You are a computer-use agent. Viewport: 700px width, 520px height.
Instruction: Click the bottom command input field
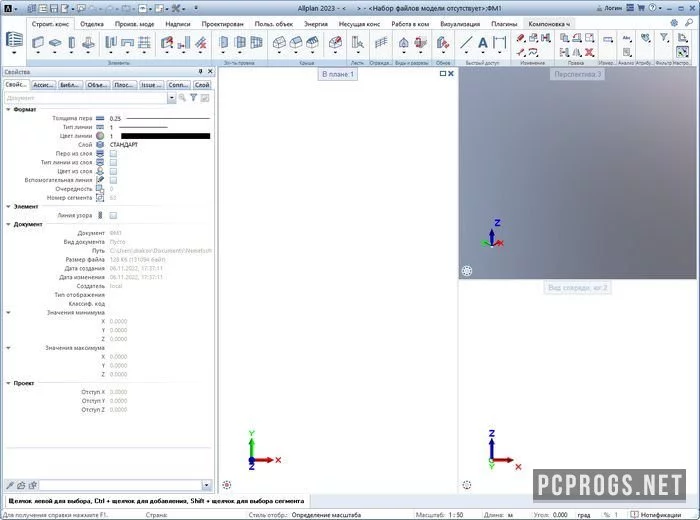click(121, 485)
